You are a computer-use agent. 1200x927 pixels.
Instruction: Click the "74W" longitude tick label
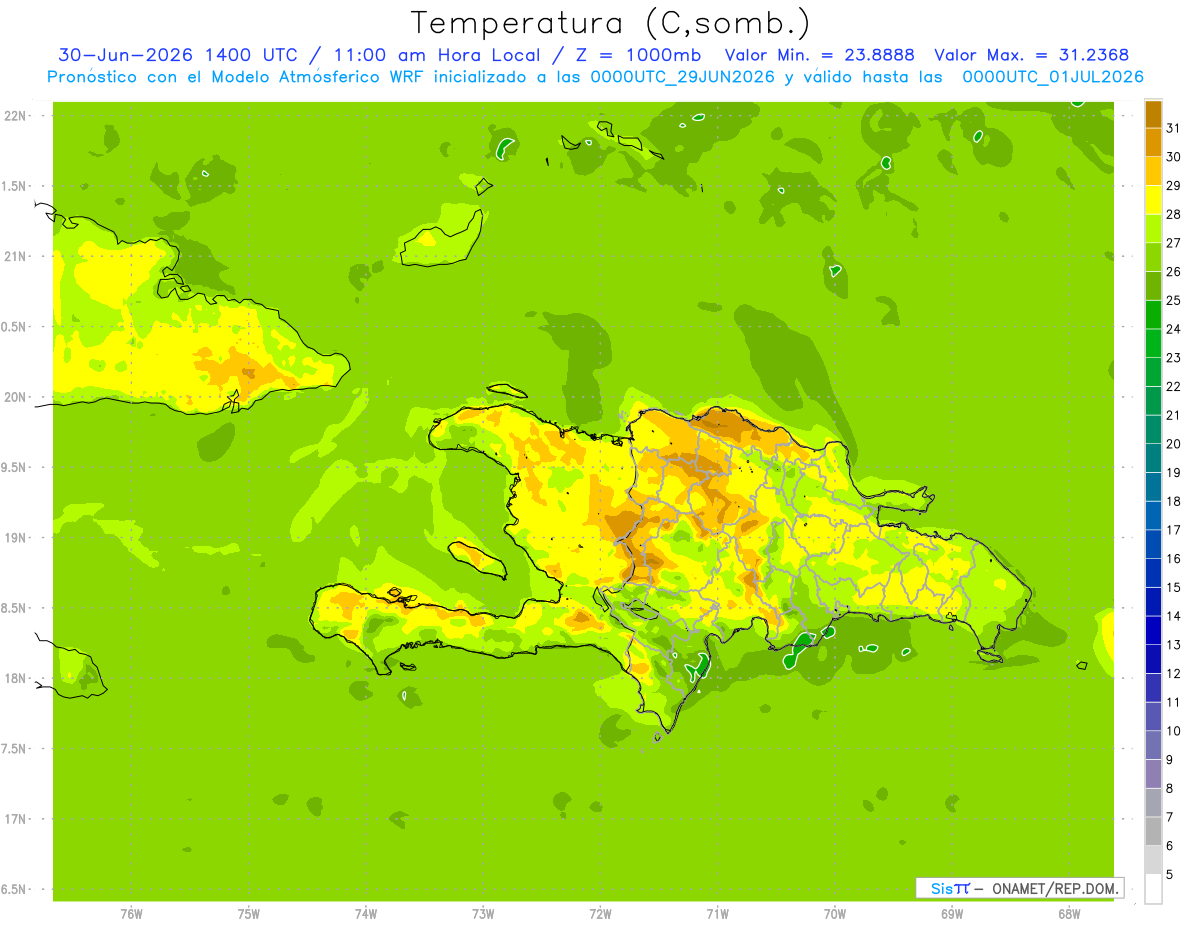(365, 914)
